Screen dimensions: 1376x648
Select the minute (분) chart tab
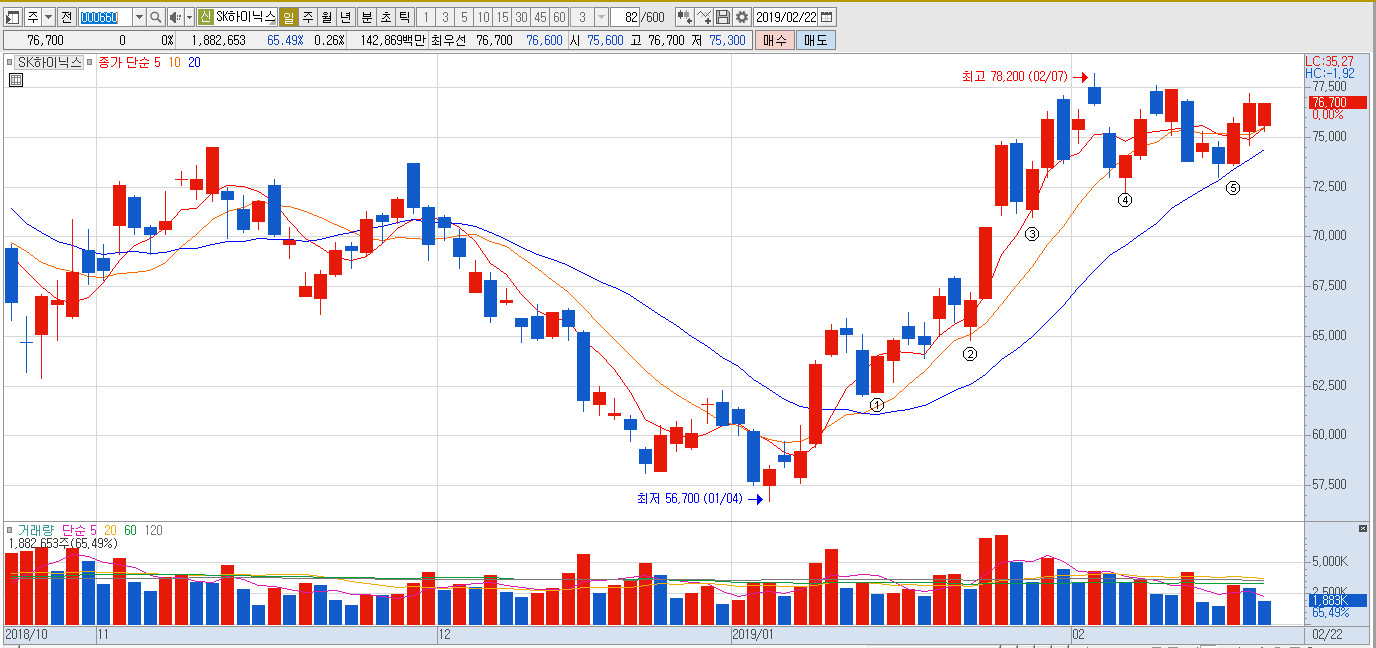(x=366, y=17)
